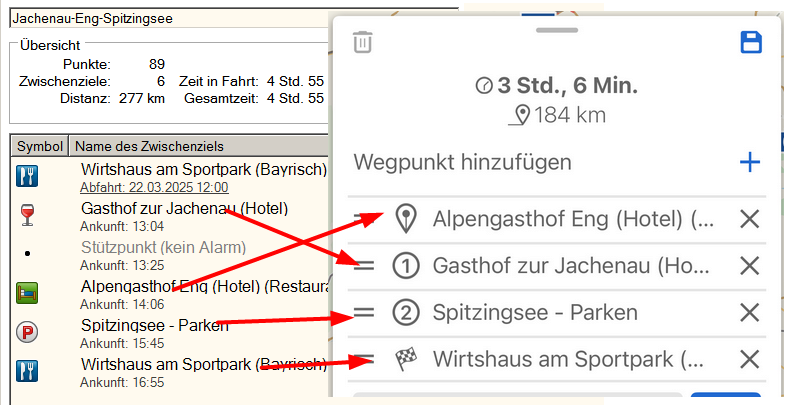Delete Spitzingsee - Parken waypoint with X
The width and height of the screenshot is (793, 405).
coord(749,313)
